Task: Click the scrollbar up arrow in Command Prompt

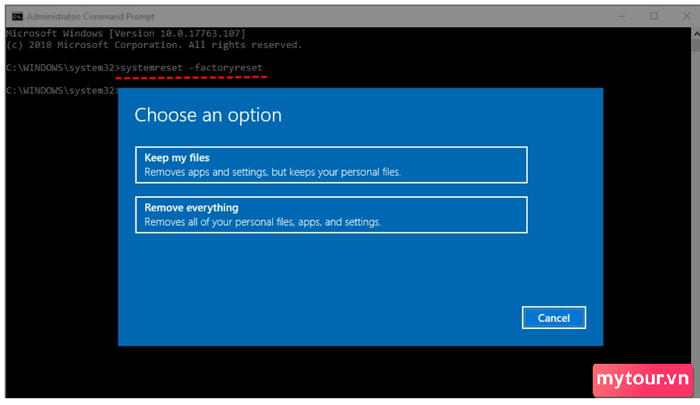Action: tap(696, 33)
